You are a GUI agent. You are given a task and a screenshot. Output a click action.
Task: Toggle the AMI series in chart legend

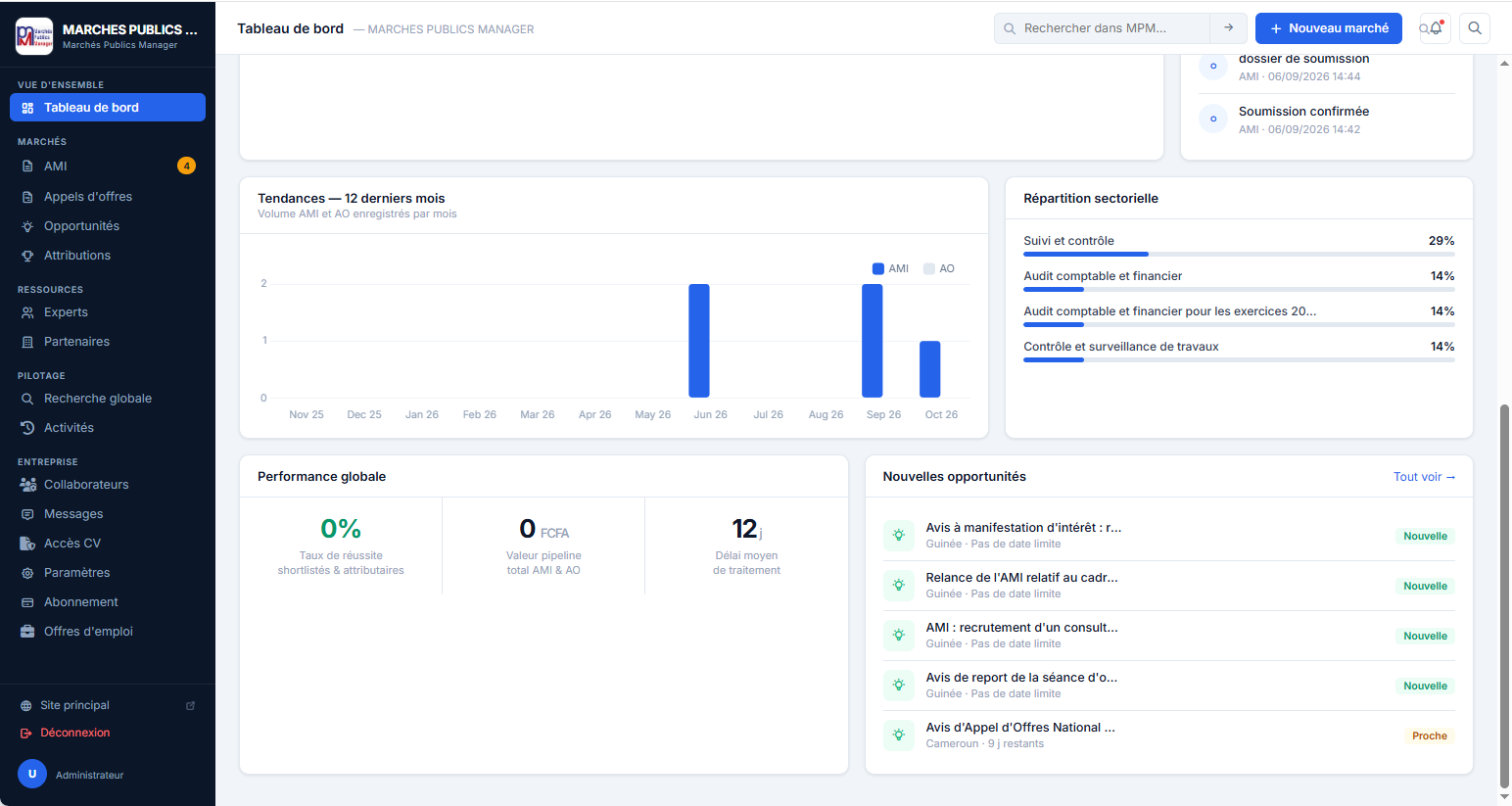[x=890, y=268]
